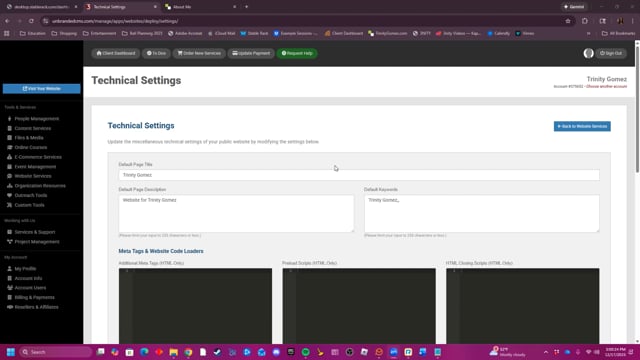Viewport: 640px width, 360px height.
Task: Expand the hidden bookmarks overflow chevron
Action: (589, 33)
